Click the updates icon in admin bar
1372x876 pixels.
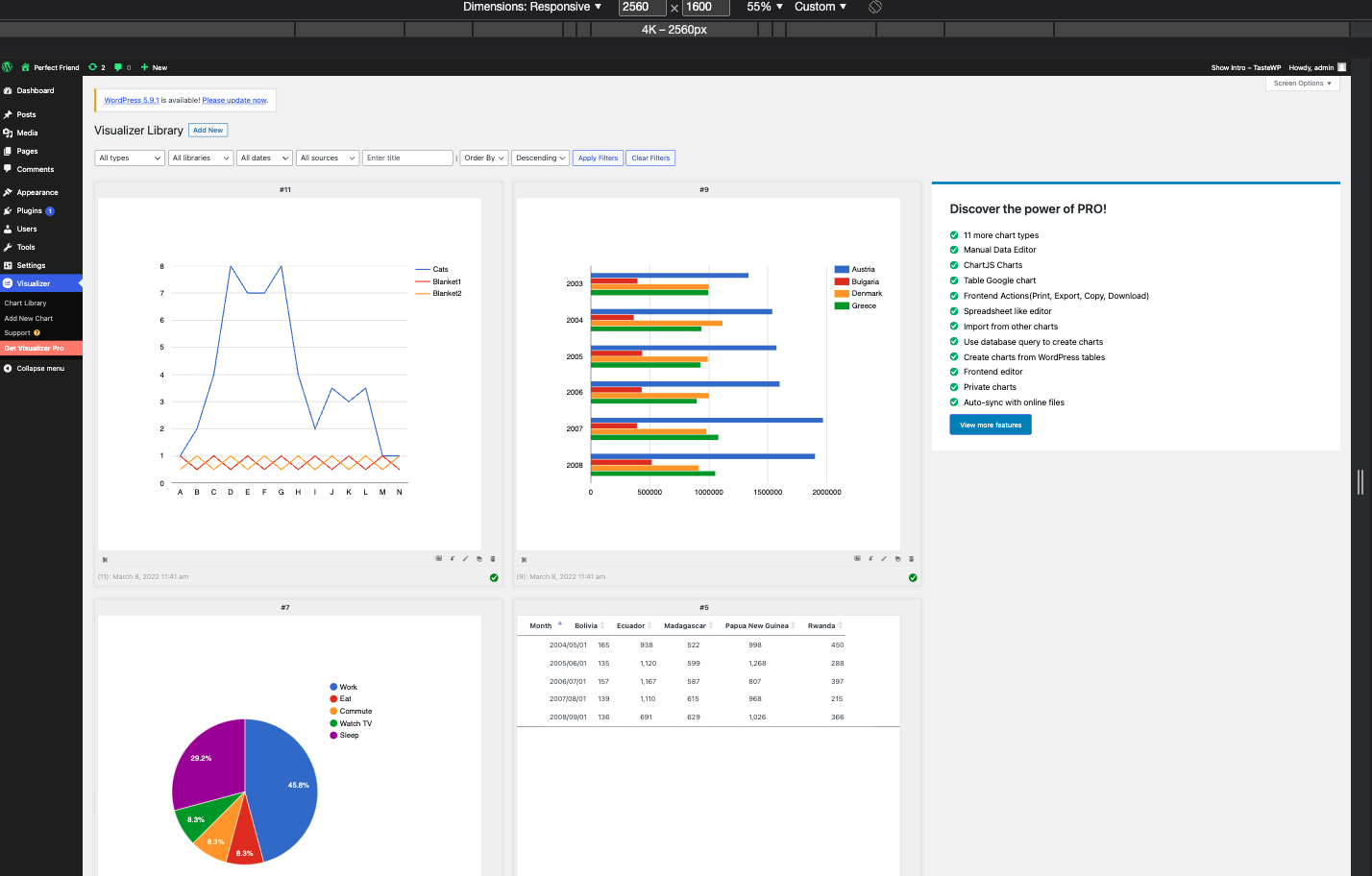[x=96, y=67]
